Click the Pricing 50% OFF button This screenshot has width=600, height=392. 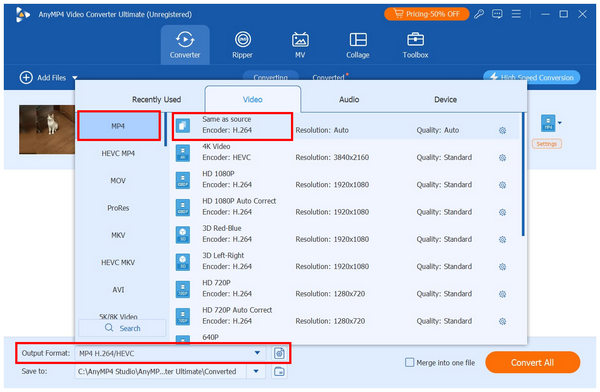[426, 14]
